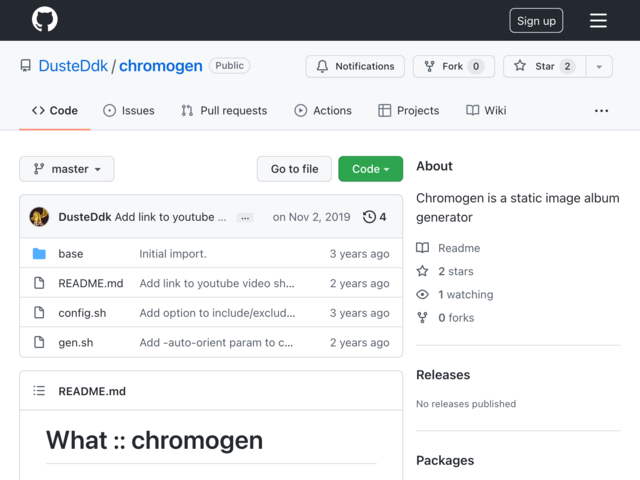Click the Fork count badge '0'

pyautogui.click(x=476, y=66)
